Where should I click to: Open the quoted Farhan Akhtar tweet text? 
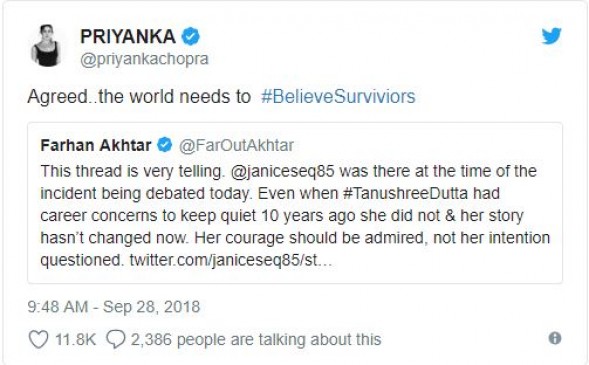[295, 216]
